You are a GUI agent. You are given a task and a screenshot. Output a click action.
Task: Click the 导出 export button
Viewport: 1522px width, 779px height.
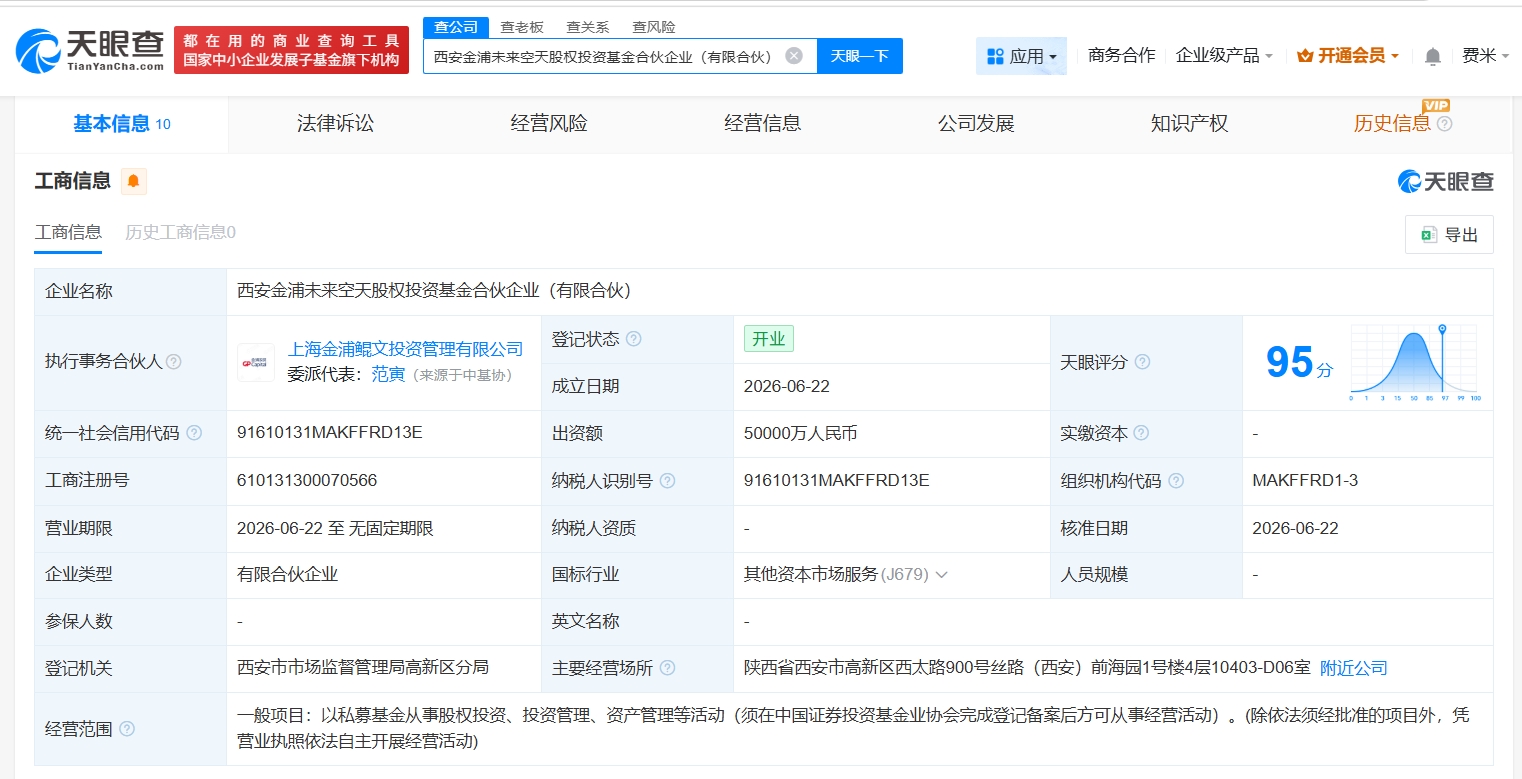pyautogui.click(x=1449, y=234)
